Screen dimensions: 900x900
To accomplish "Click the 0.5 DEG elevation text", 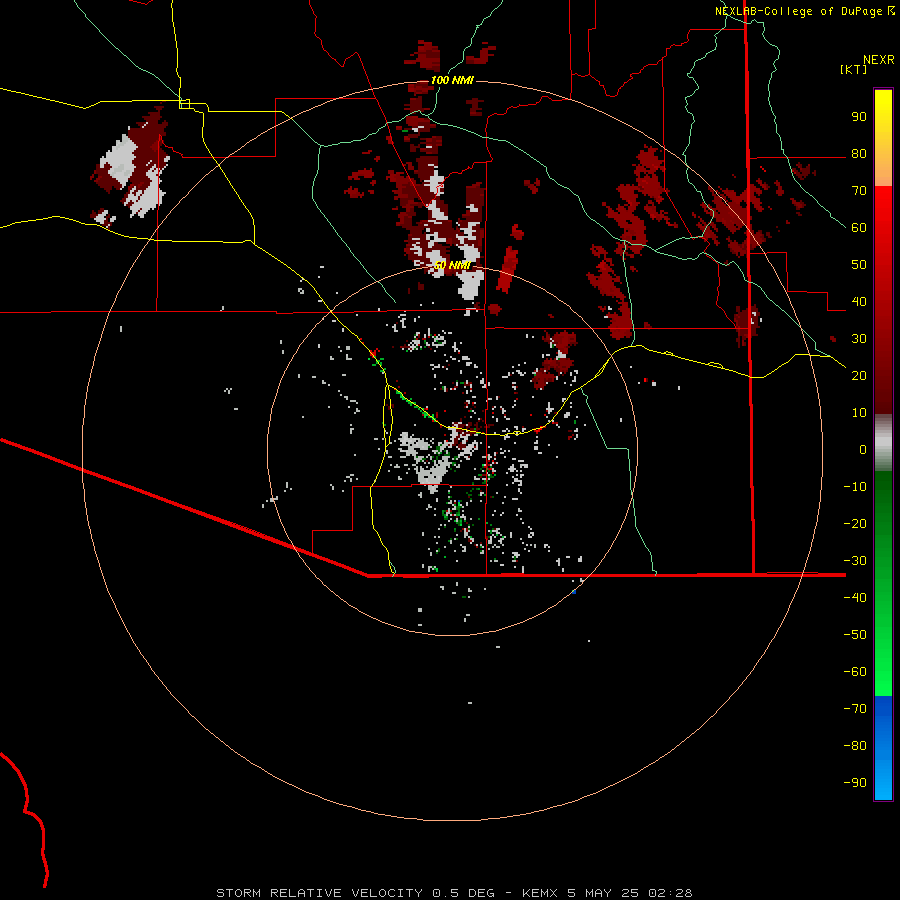I will coord(463,893).
